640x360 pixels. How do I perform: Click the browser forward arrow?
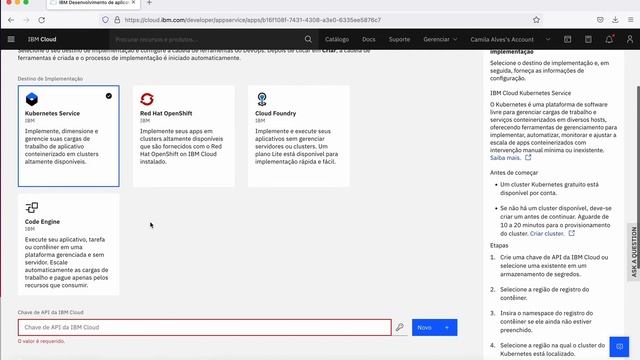[x=27, y=20]
